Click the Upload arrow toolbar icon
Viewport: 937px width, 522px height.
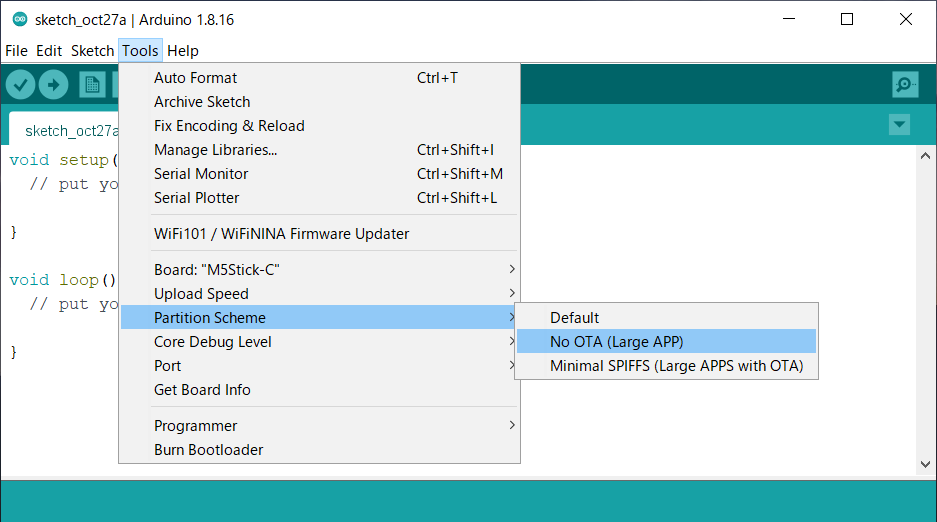coord(54,85)
